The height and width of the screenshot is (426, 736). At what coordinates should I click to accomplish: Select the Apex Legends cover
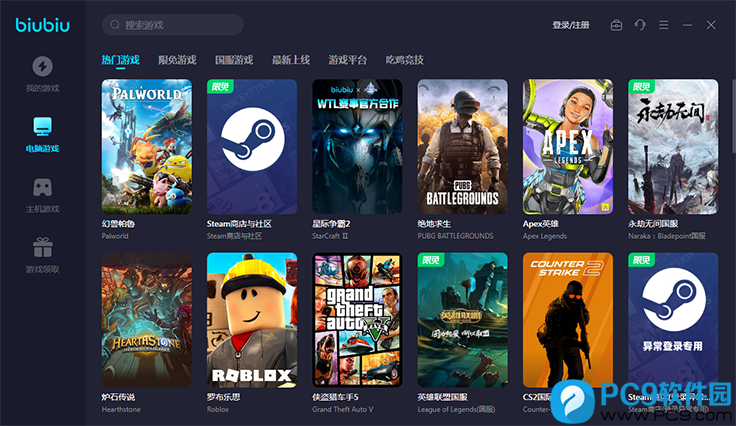click(568, 146)
